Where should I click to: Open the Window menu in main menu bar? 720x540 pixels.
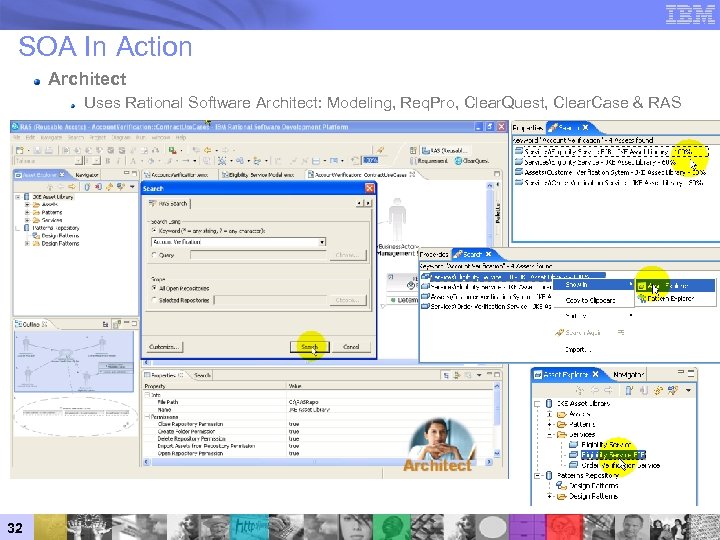pyautogui.click(x=160, y=137)
